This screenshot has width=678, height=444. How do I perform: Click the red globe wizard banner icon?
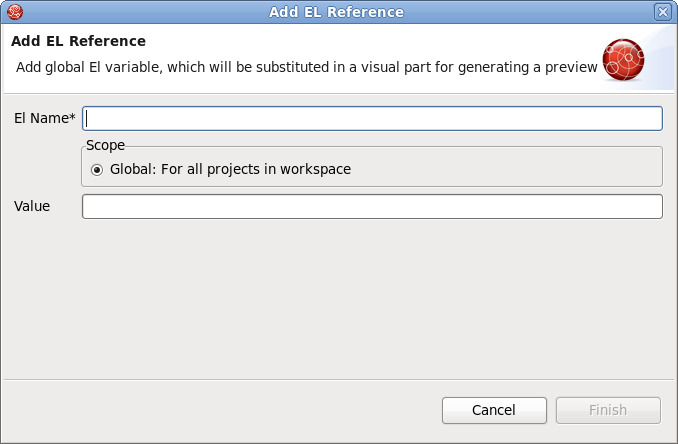[624, 59]
